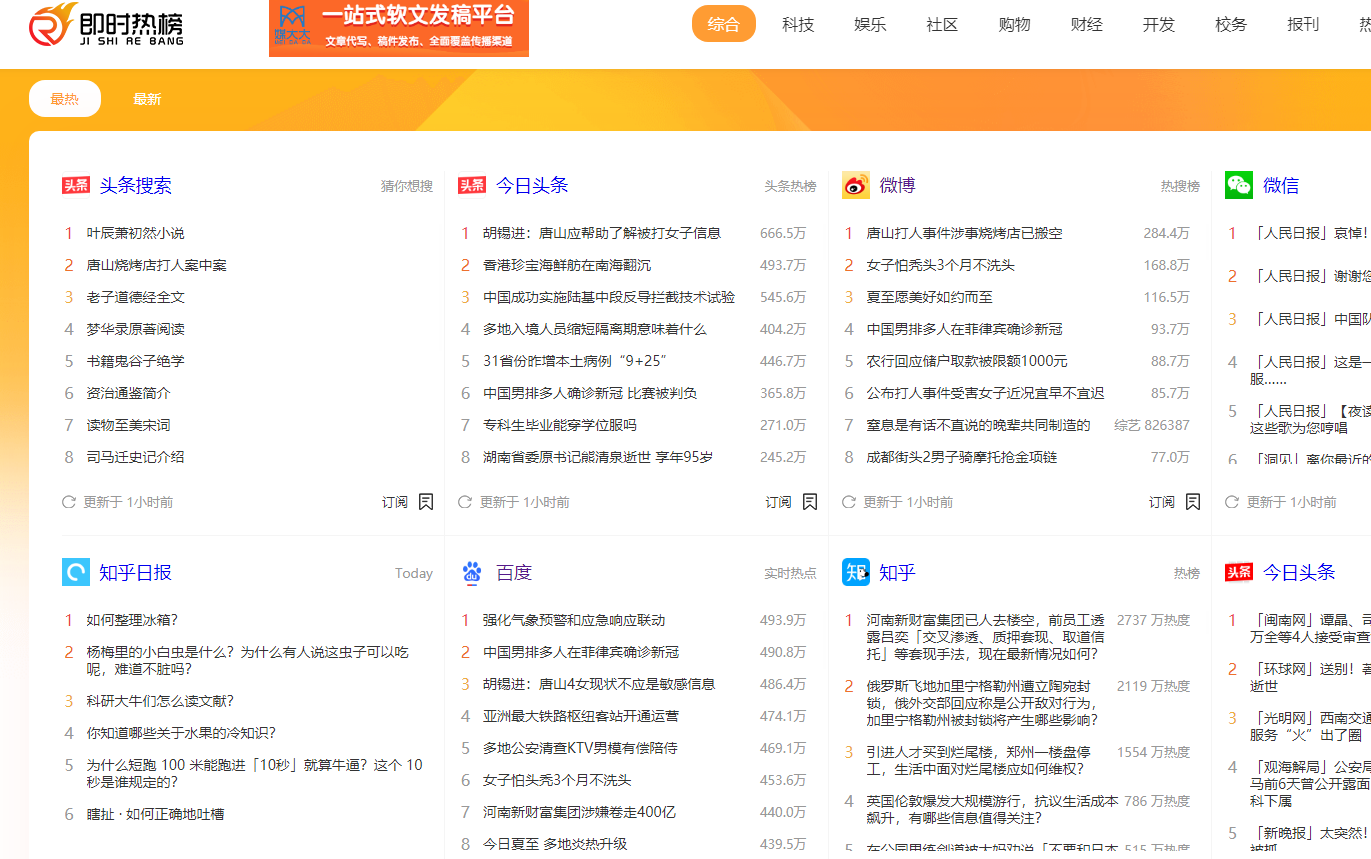Image resolution: width=1371 pixels, height=859 pixels.
Task: Click the 知乎日报 circular blue icon
Action: point(76,572)
